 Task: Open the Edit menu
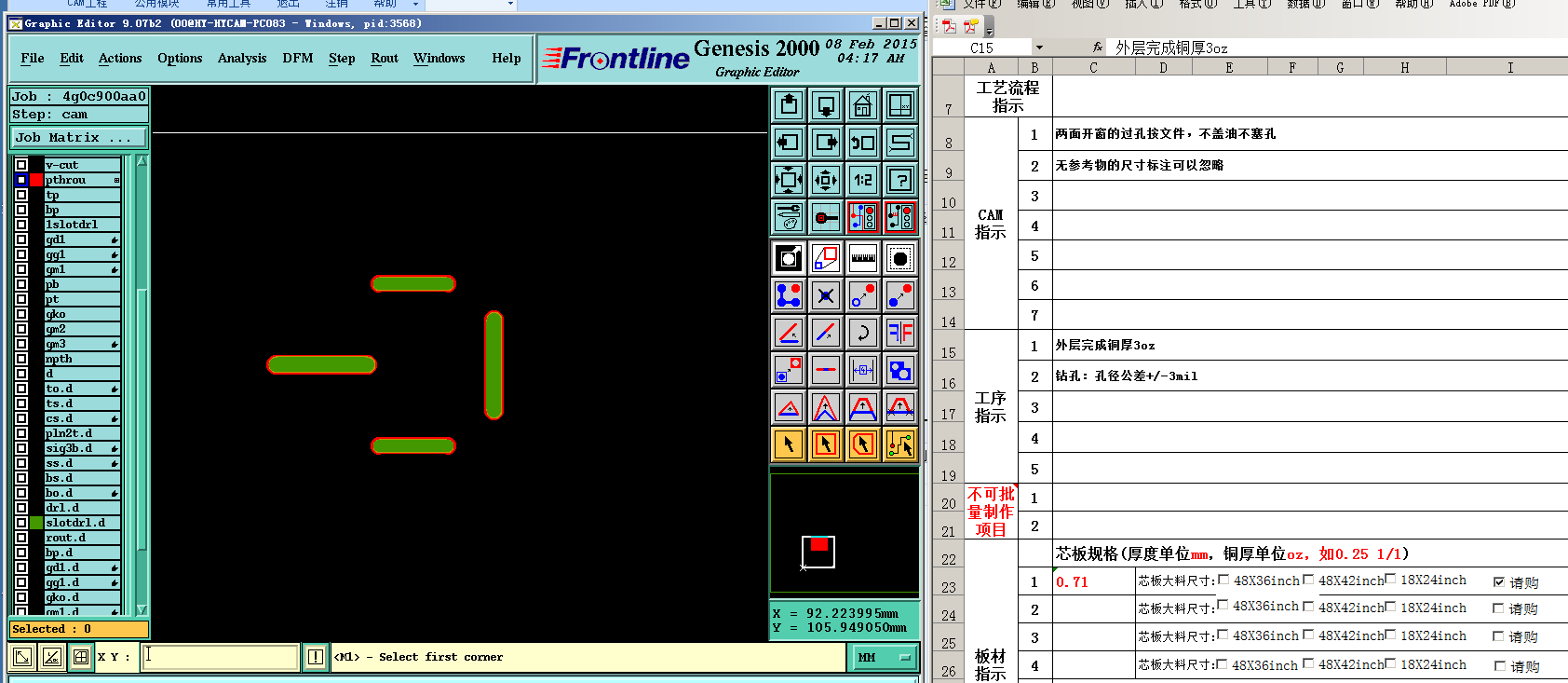(x=72, y=58)
